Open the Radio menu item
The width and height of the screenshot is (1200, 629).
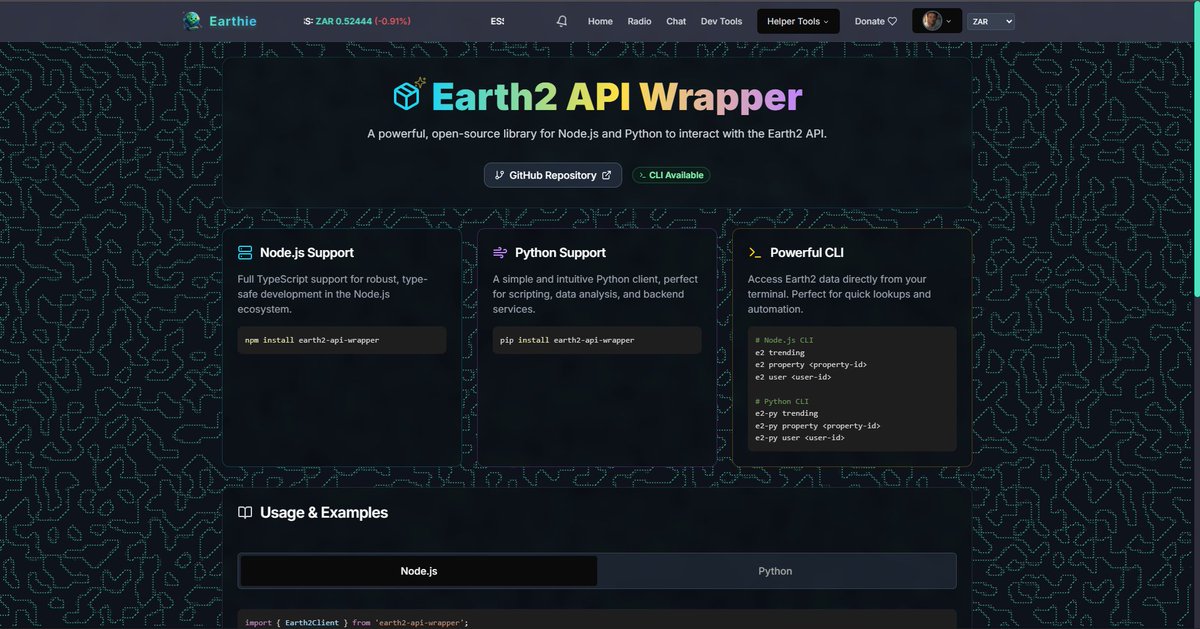click(639, 21)
